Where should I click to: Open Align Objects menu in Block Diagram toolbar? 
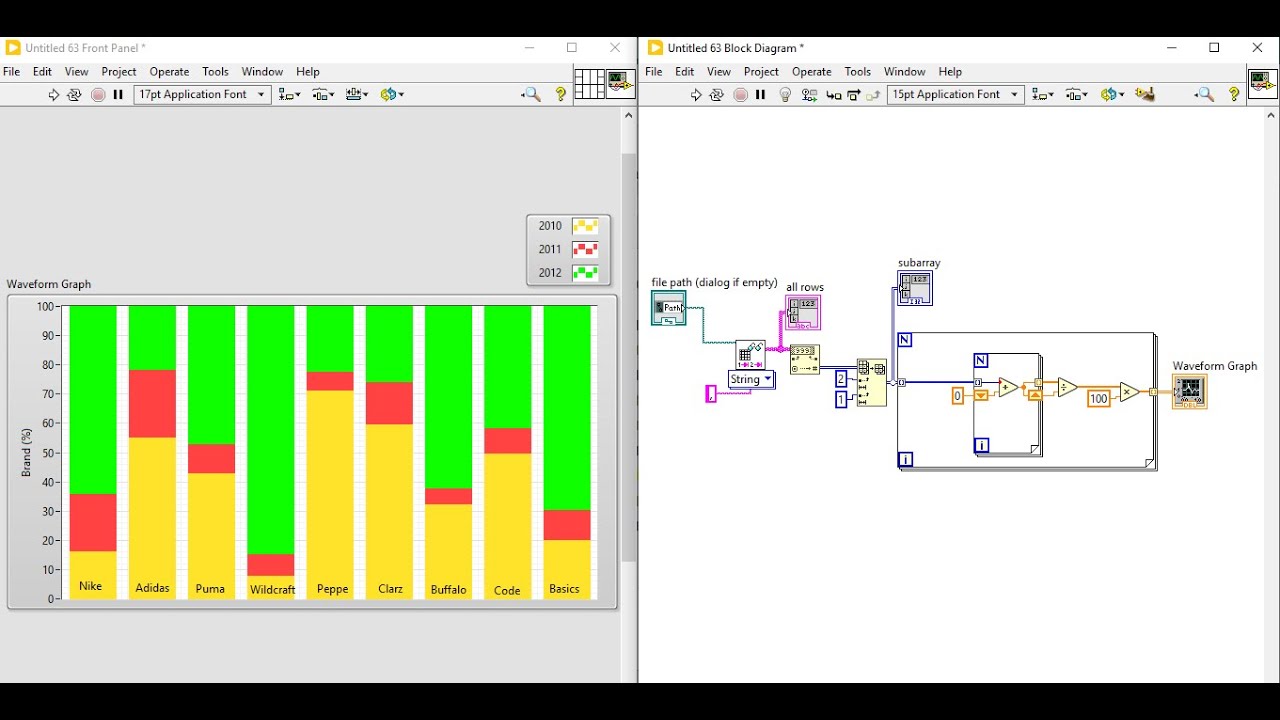[x=1042, y=95]
